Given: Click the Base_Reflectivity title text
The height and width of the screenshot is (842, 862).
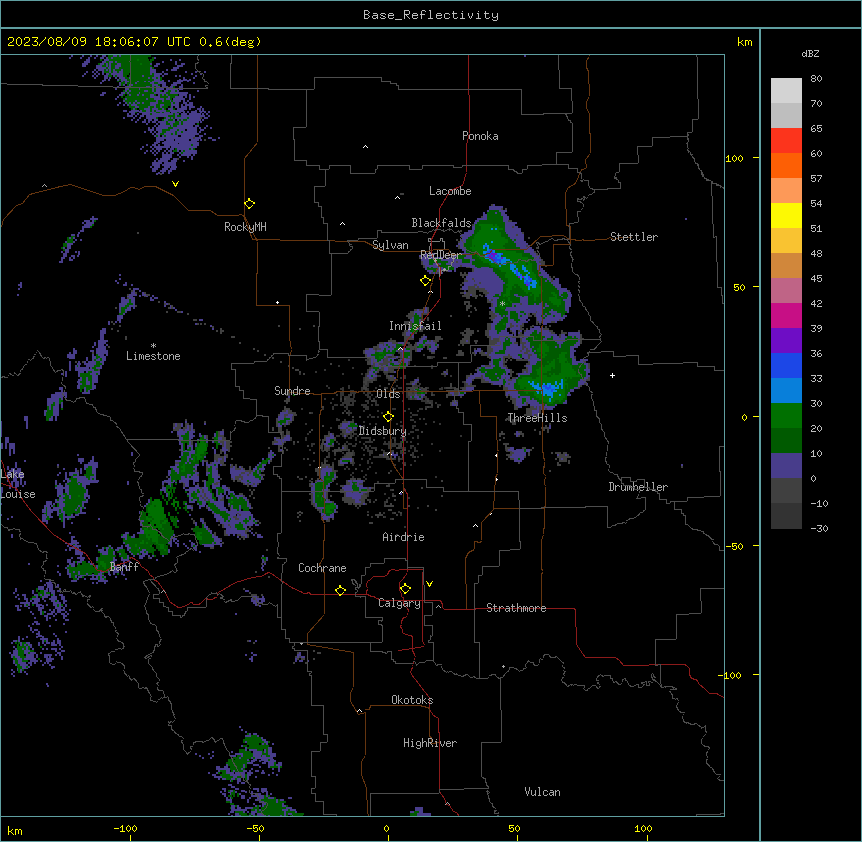Looking at the screenshot, I should (430, 15).
